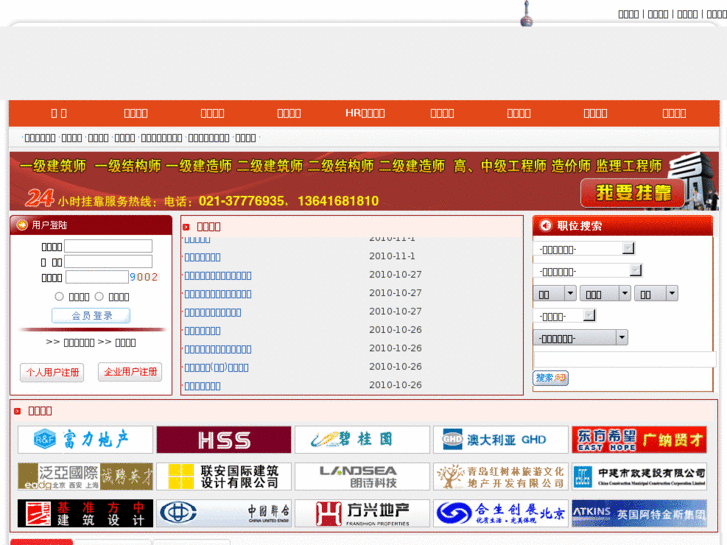Open the 东方希望 East Hope logo

coord(639,439)
